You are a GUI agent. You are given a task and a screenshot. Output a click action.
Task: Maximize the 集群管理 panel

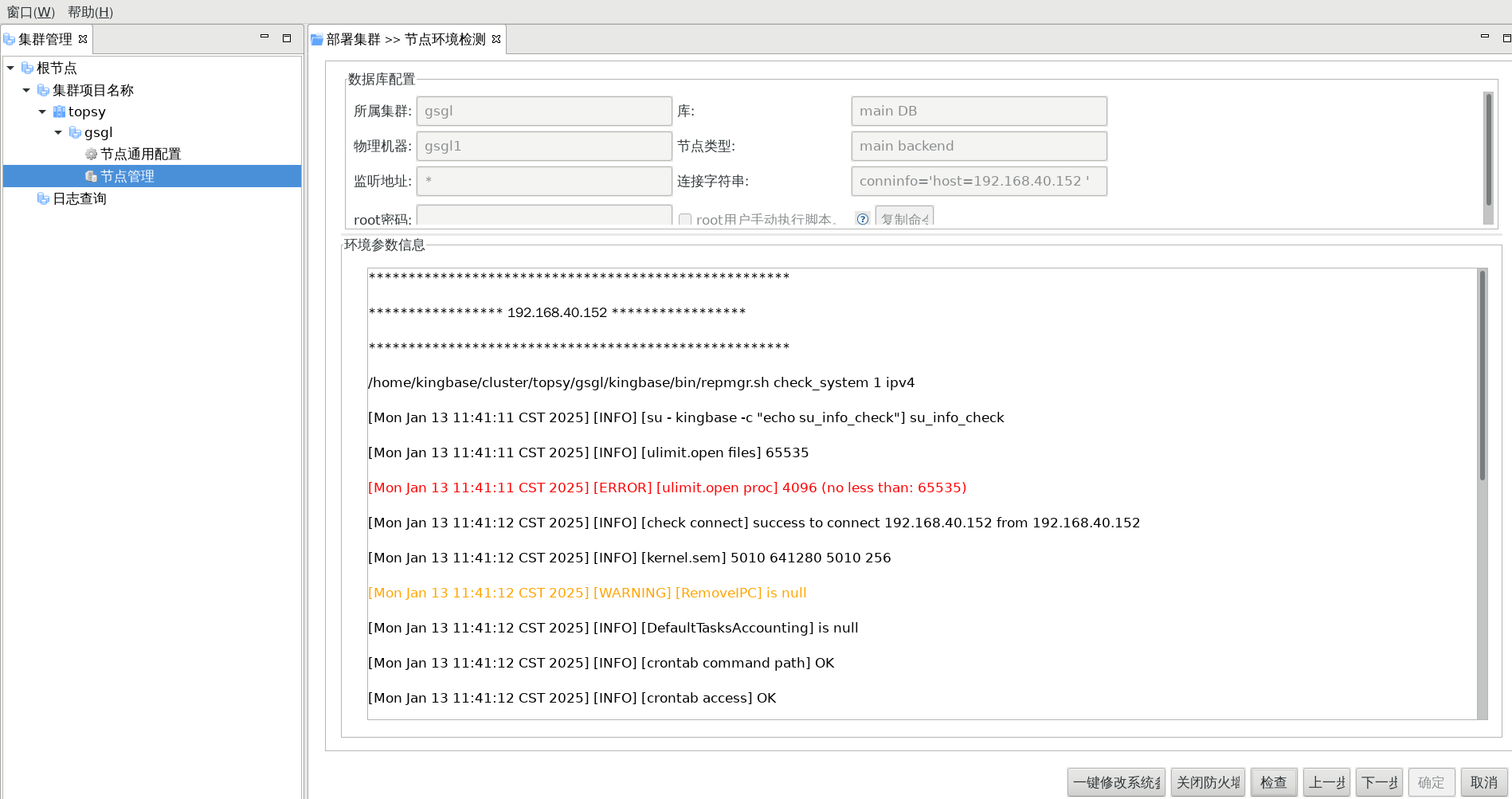(287, 38)
